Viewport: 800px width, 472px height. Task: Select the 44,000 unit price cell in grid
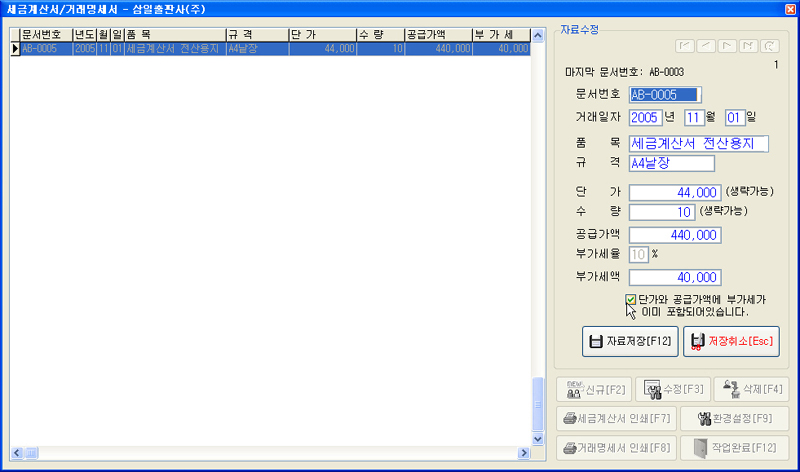tap(322, 49)
